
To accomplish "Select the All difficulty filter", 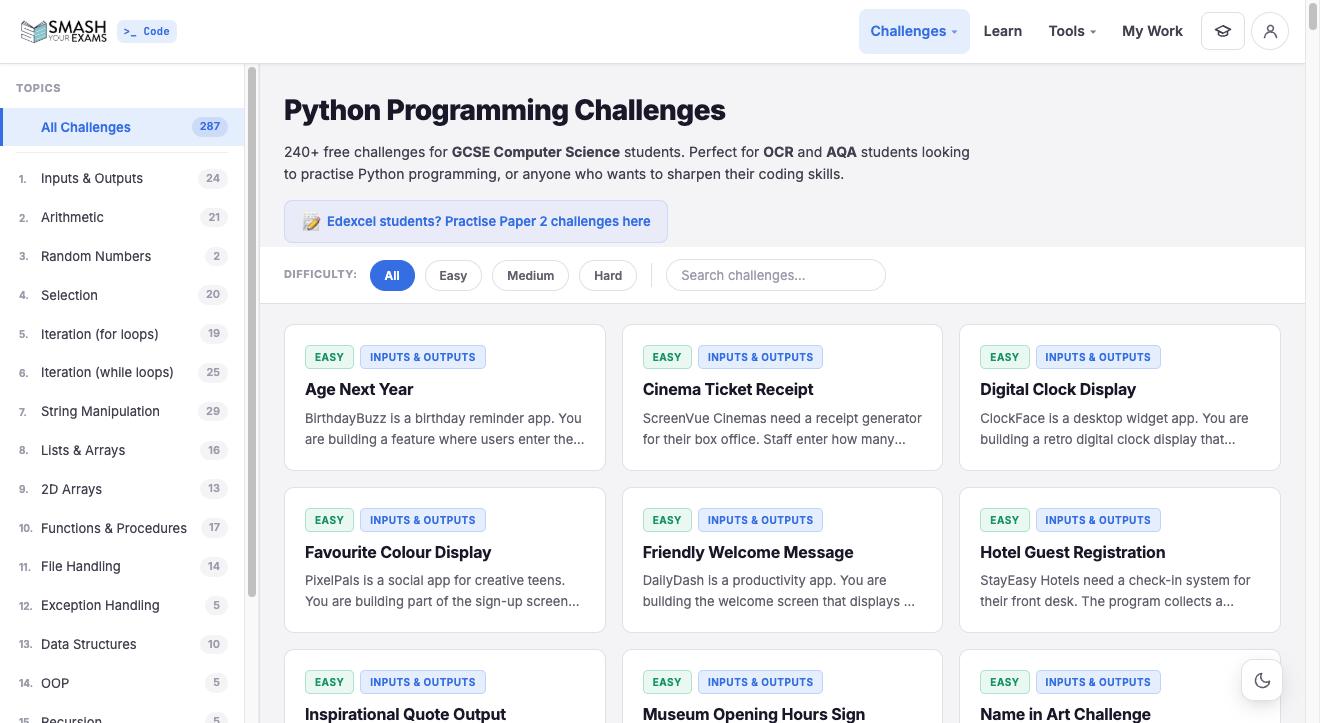I will tap(392, 275).
